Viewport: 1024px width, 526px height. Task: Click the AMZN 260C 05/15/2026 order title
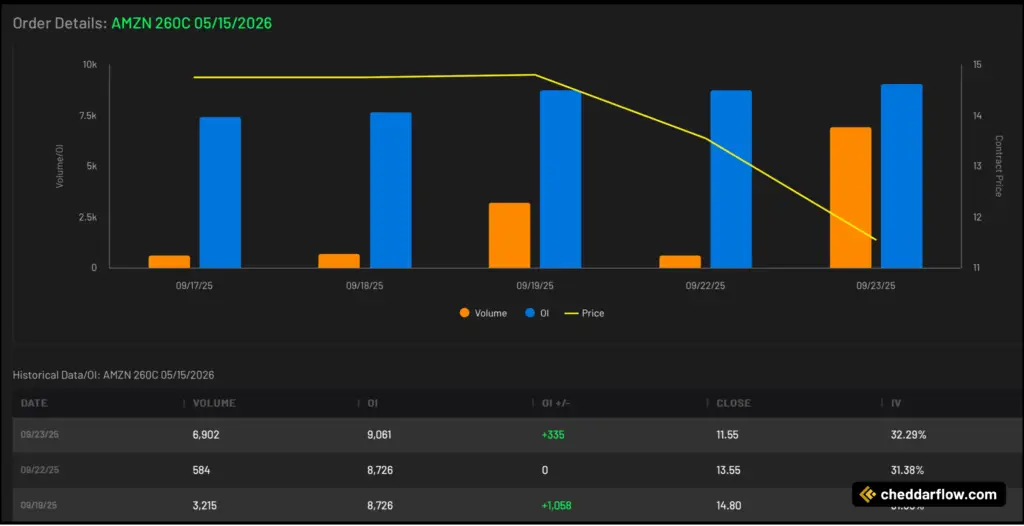pyautogui.click(x=192, y=24)
